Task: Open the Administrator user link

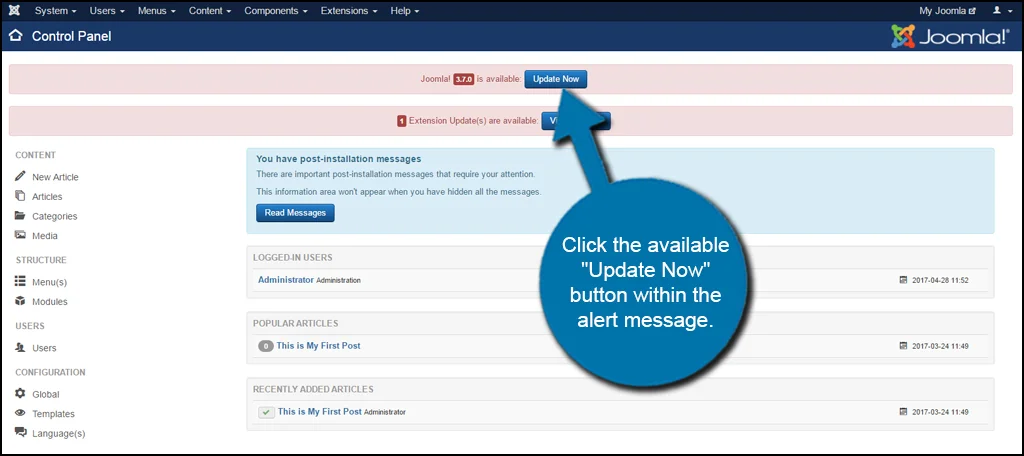Action: pyautogui.click(x=286, y=280)
